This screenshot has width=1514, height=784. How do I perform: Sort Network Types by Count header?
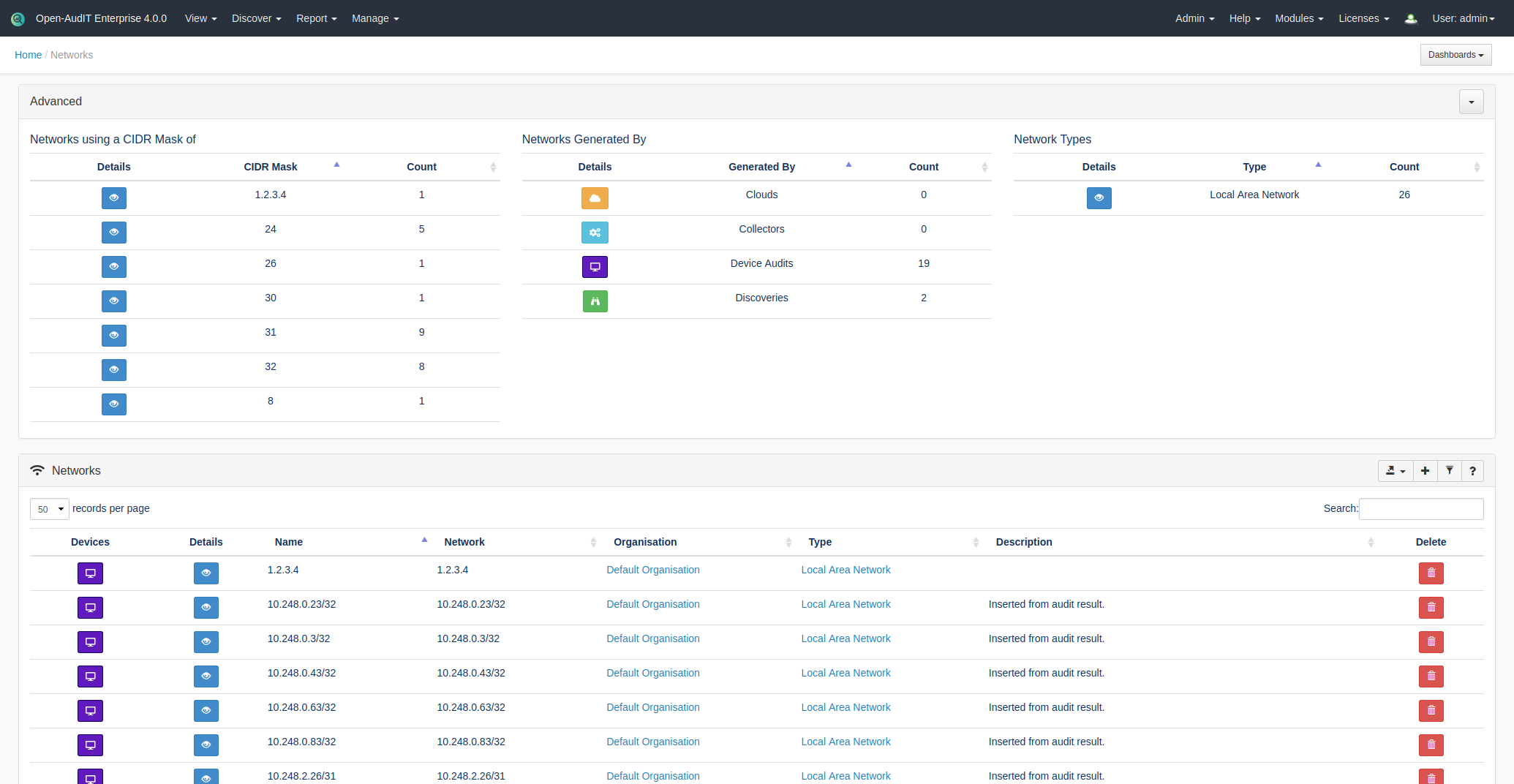click(x=1404, y=167)
